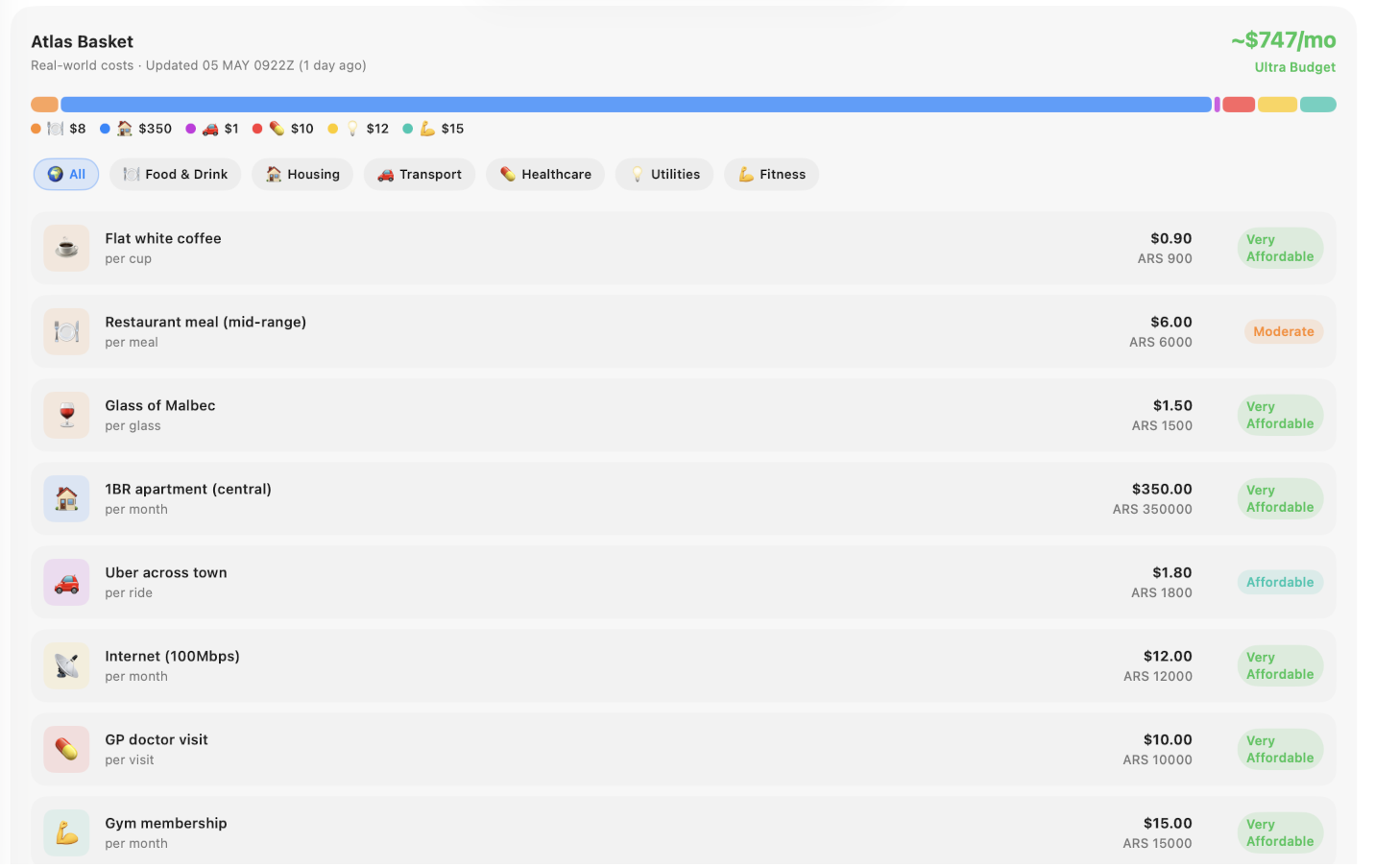This screenshot has height=868, width=1375.
Task: Filter by Food & Drink
Action: coord(175,174)
